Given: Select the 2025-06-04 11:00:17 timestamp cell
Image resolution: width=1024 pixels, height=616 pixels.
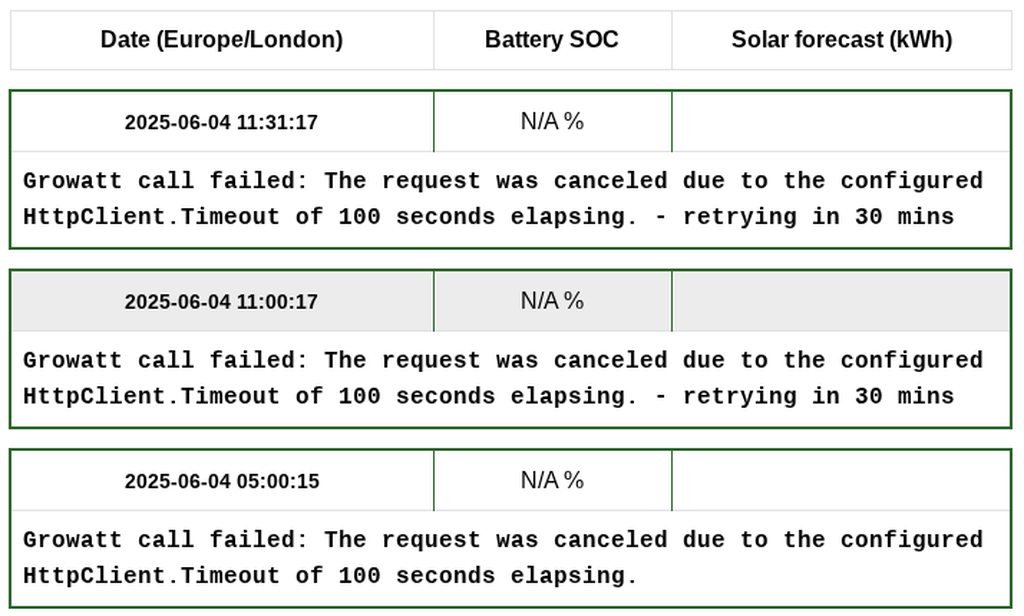Looking at the screenshot, I should [x=221, y=301].
